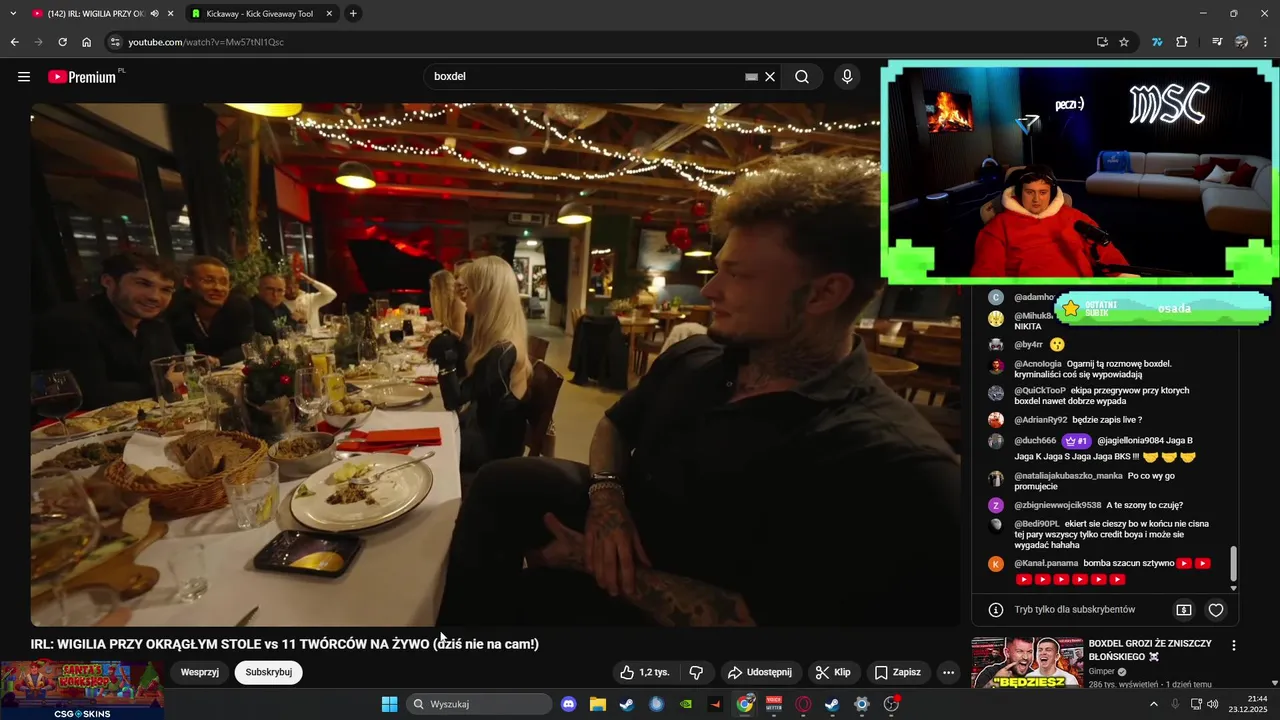Go back in browser history
The height and width of the screenshot is (720, 1280).
pos(15,42)
